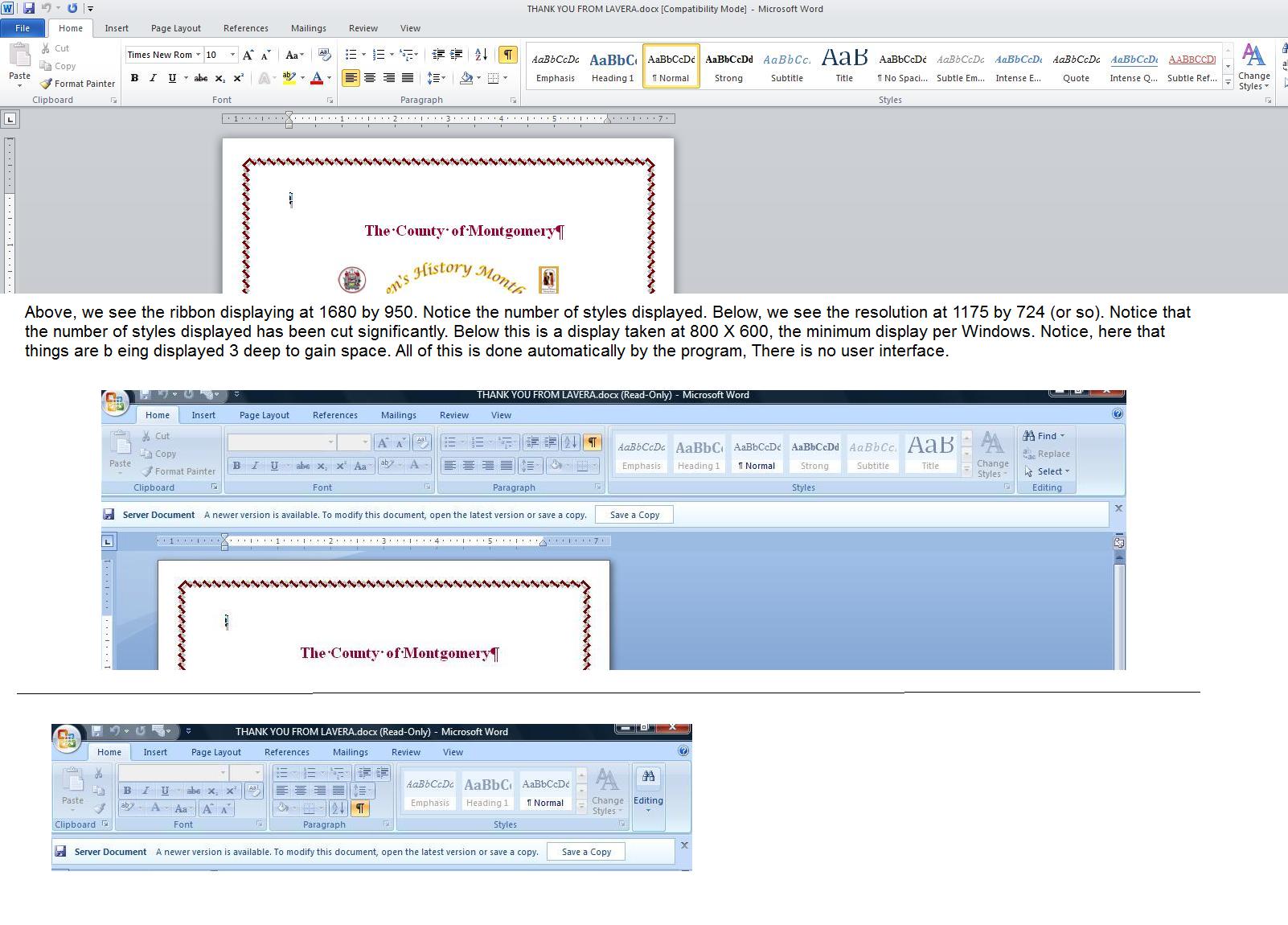Click Sort icon in top window ribbon
Image resolution: width=1288 pixels, height=925 pixels.
[481, 55]
